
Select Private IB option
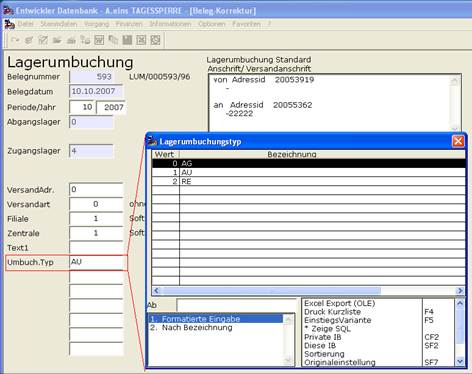pos(323,337)
